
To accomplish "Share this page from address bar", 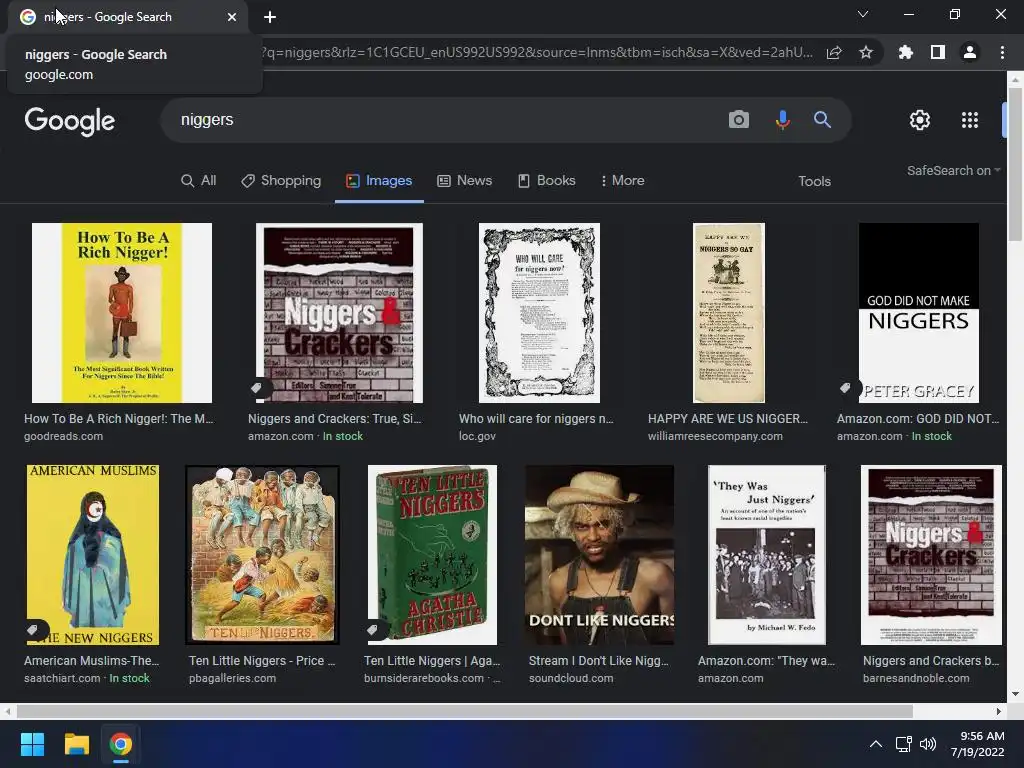I will coord(834,52).
